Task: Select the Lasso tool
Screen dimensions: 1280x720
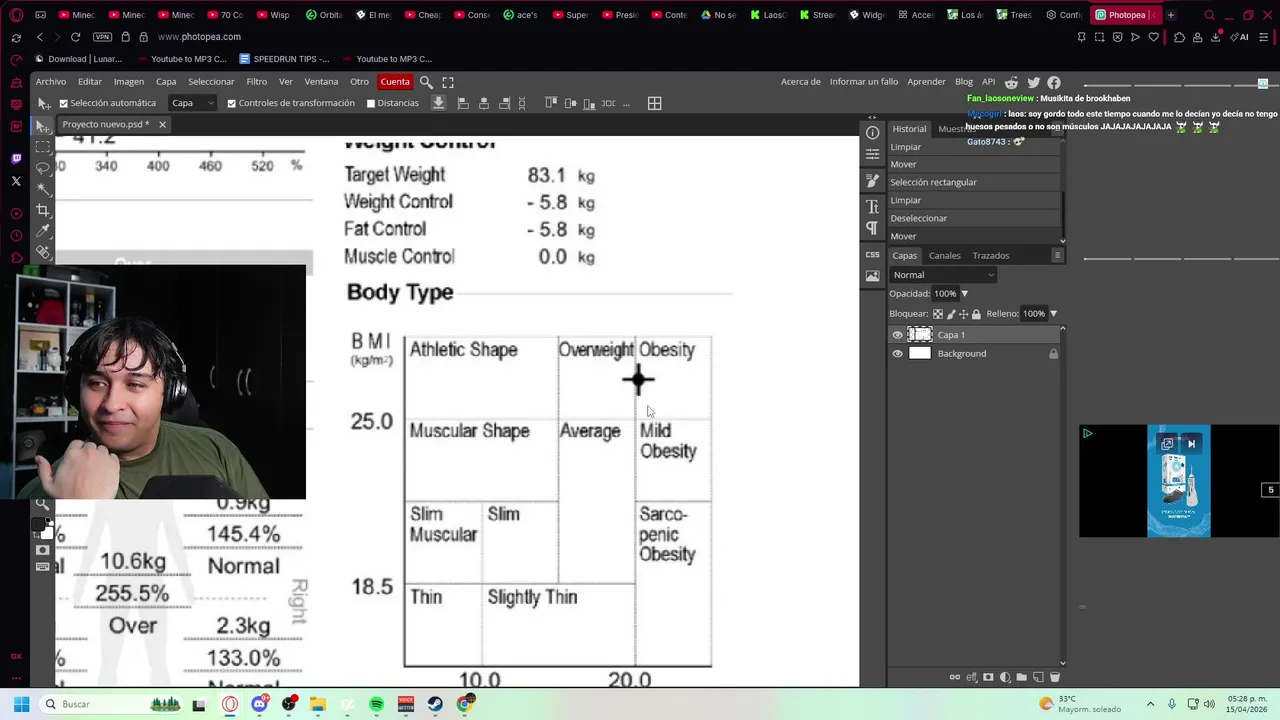Action: point(43,168)
